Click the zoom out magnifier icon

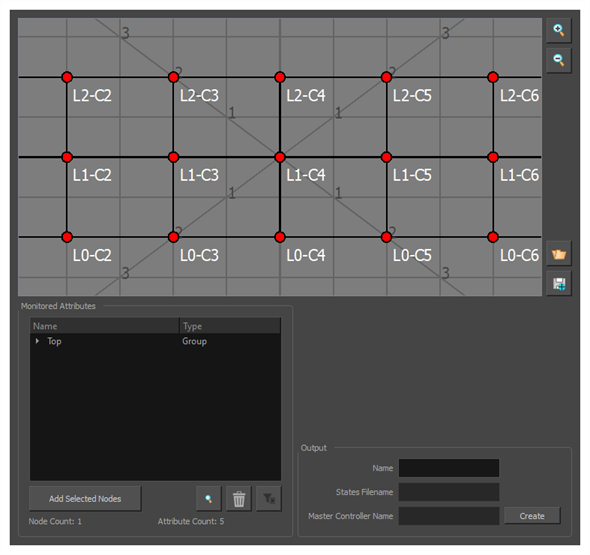[559, 60]
